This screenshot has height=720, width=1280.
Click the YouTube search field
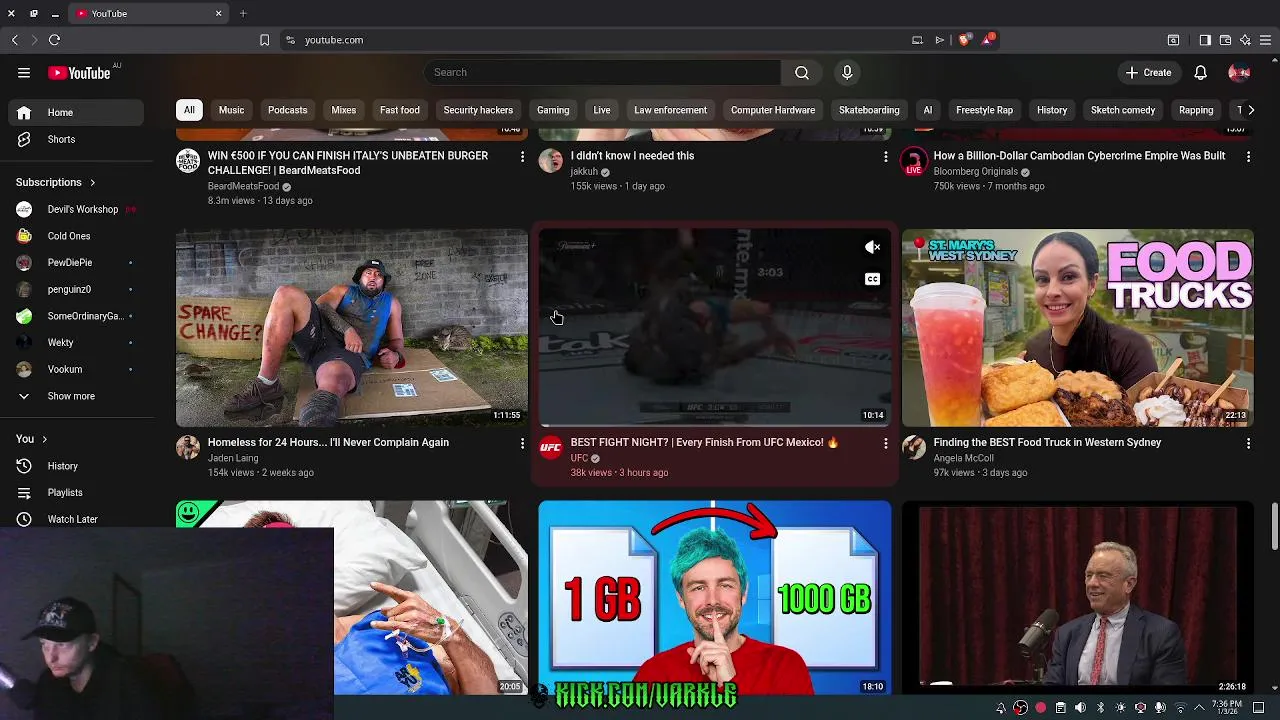[x=602, y=72]
